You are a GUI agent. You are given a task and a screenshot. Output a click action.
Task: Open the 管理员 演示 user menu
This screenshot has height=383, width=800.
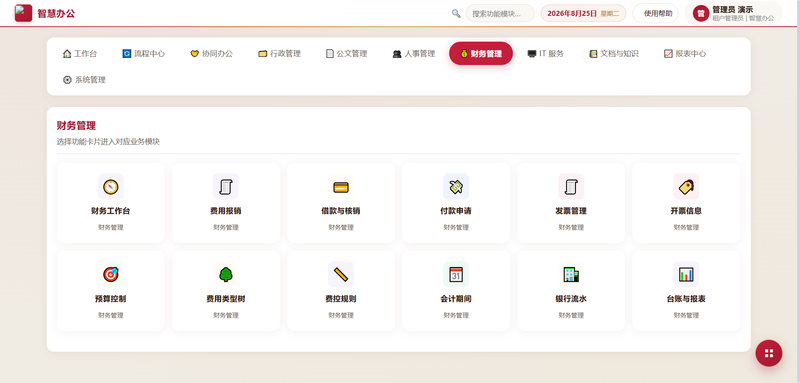[x=733, y=13]
